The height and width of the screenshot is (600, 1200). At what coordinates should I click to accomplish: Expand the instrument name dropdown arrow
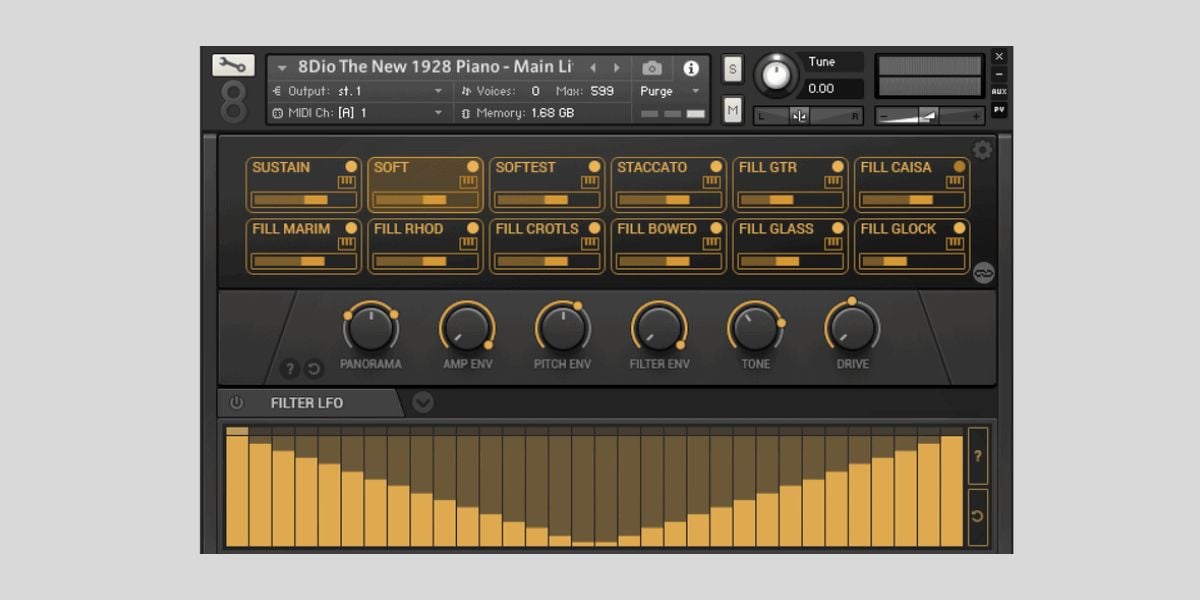click(x=282, y=68)
